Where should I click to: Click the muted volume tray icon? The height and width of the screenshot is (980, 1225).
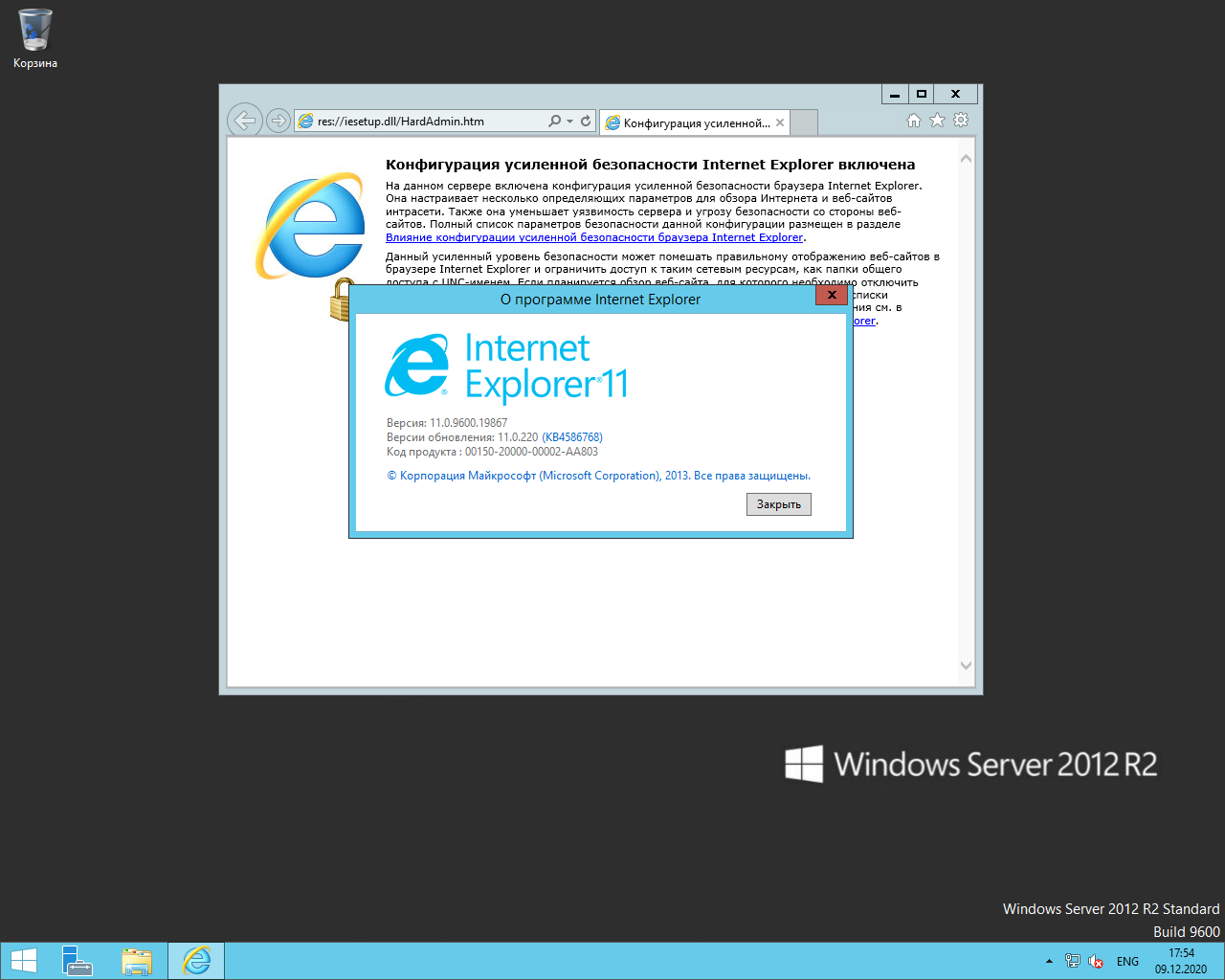[x=1097, y=962]
